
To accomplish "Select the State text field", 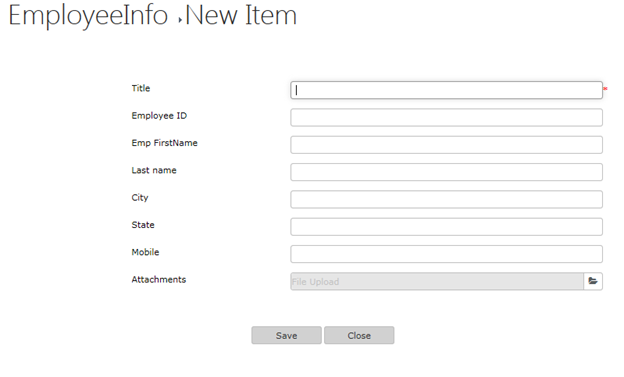I will click(x=447, y=227).
